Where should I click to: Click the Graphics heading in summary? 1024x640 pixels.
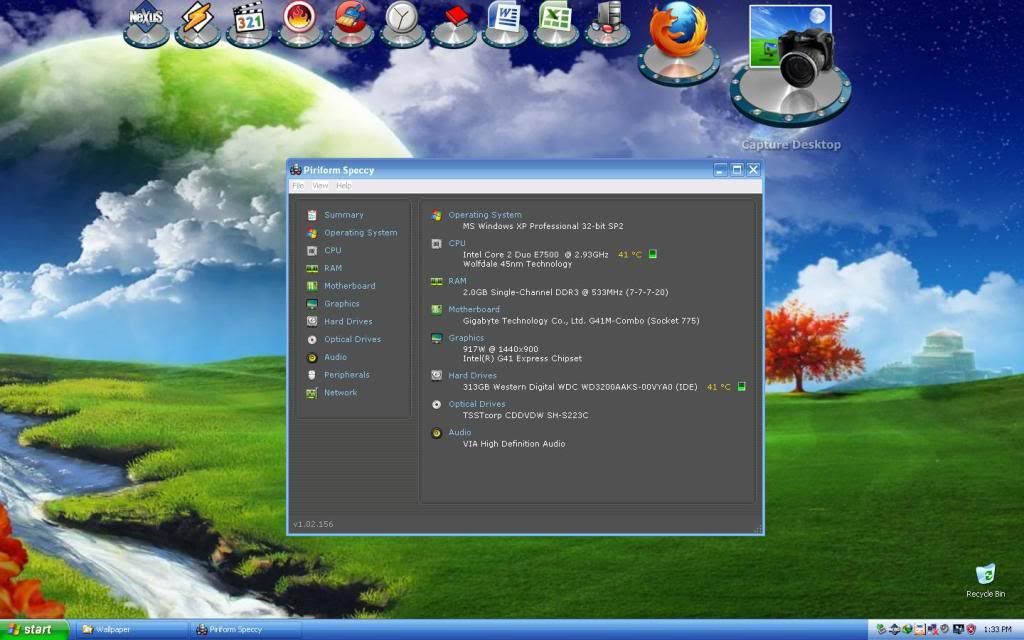point(466,338)
